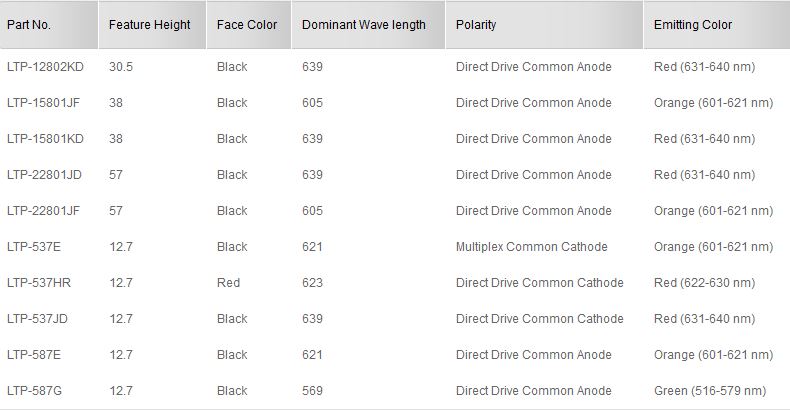
Task: Select the LTP-587G part number
Action: coord(35,391)
